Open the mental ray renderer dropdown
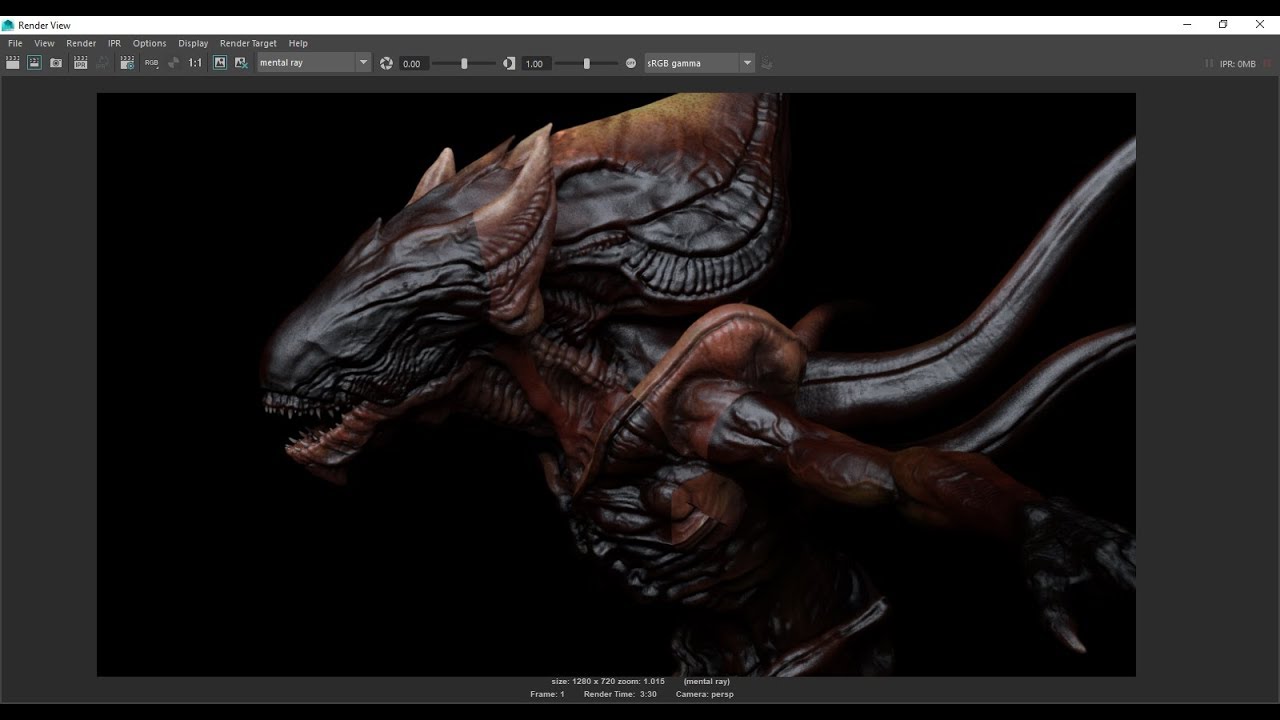 (x=314, y=63)
